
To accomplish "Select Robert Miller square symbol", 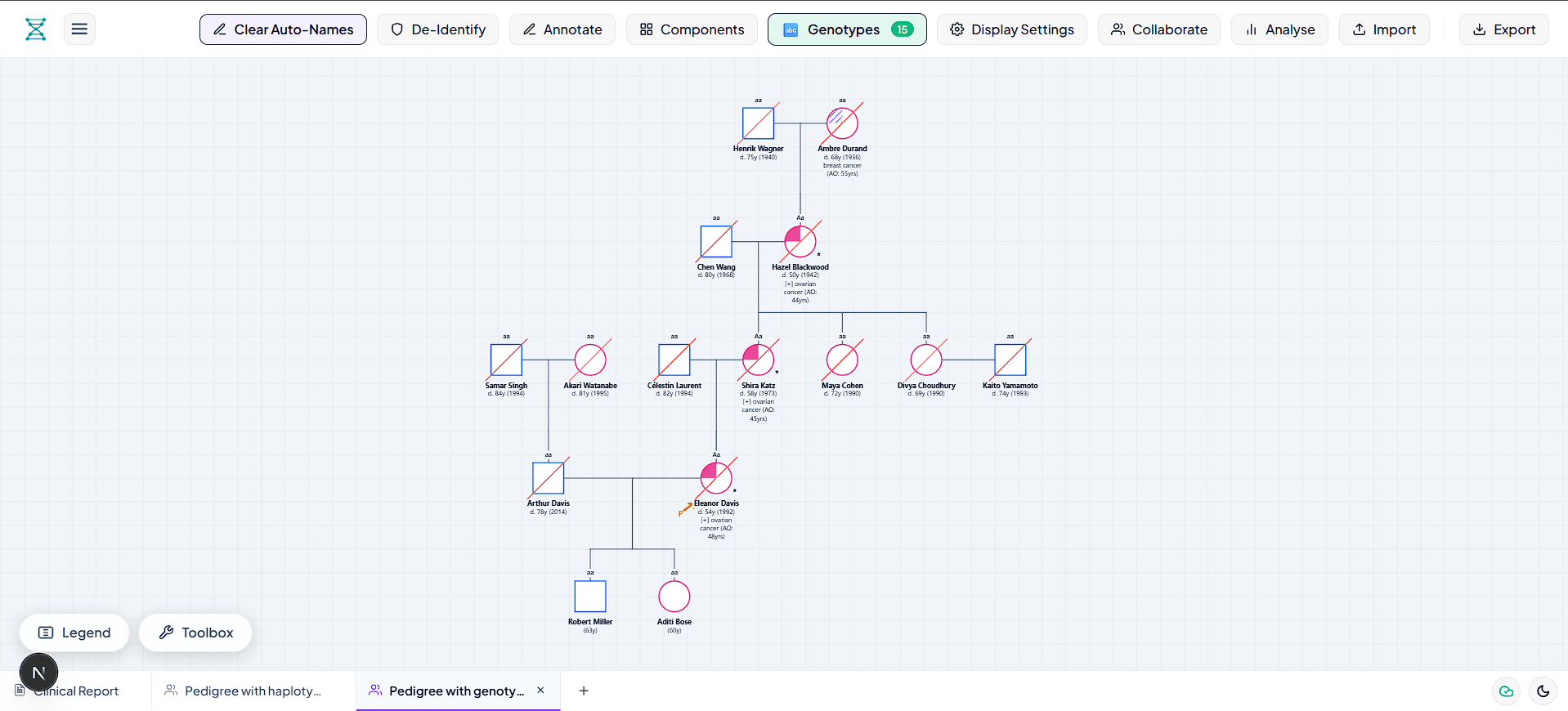I will 590,597.
